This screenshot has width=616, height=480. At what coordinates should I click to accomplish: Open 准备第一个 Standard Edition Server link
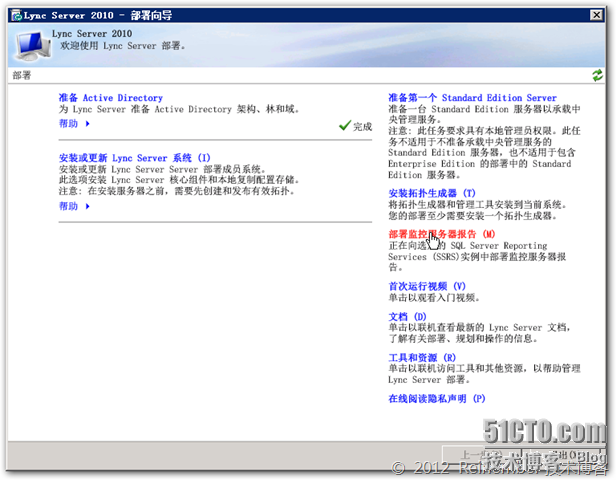coord(472,97)
